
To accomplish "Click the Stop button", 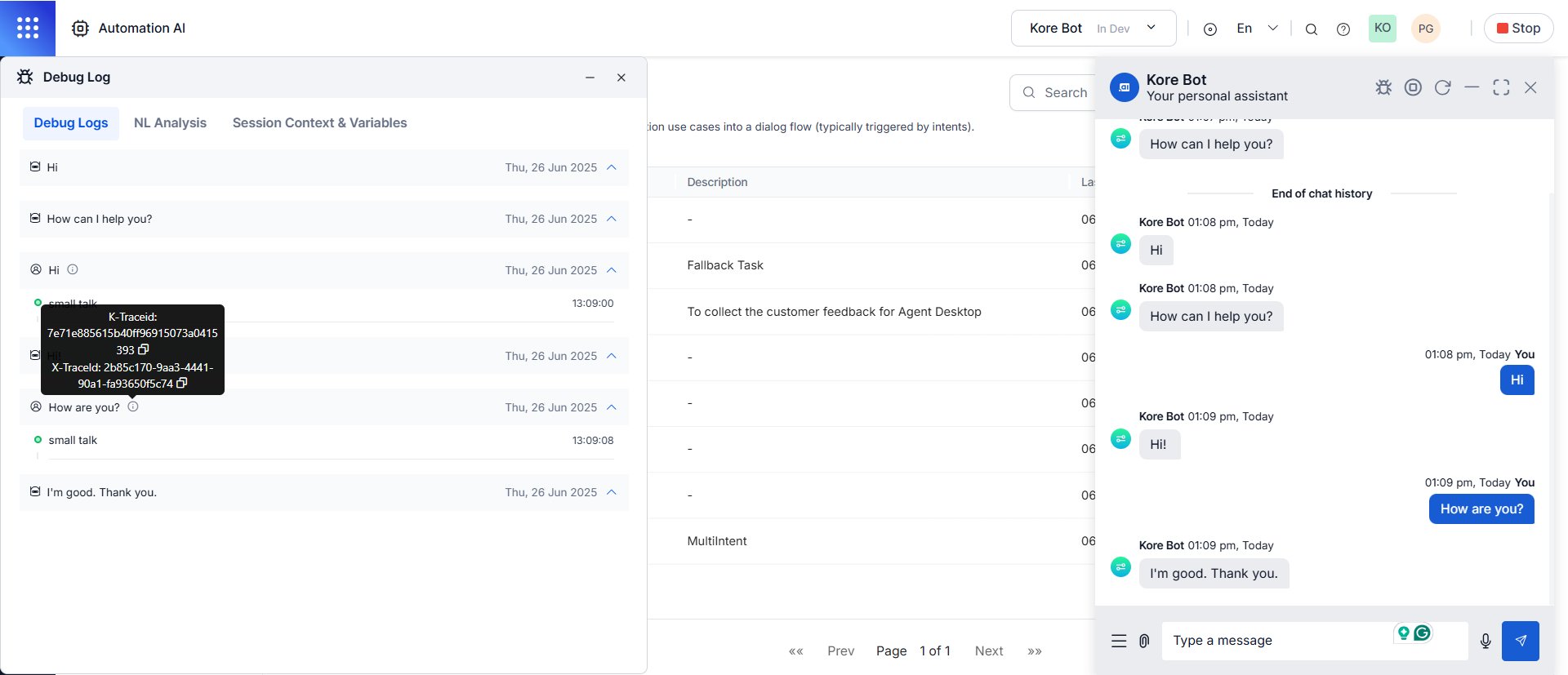I will pos(1518,28).
